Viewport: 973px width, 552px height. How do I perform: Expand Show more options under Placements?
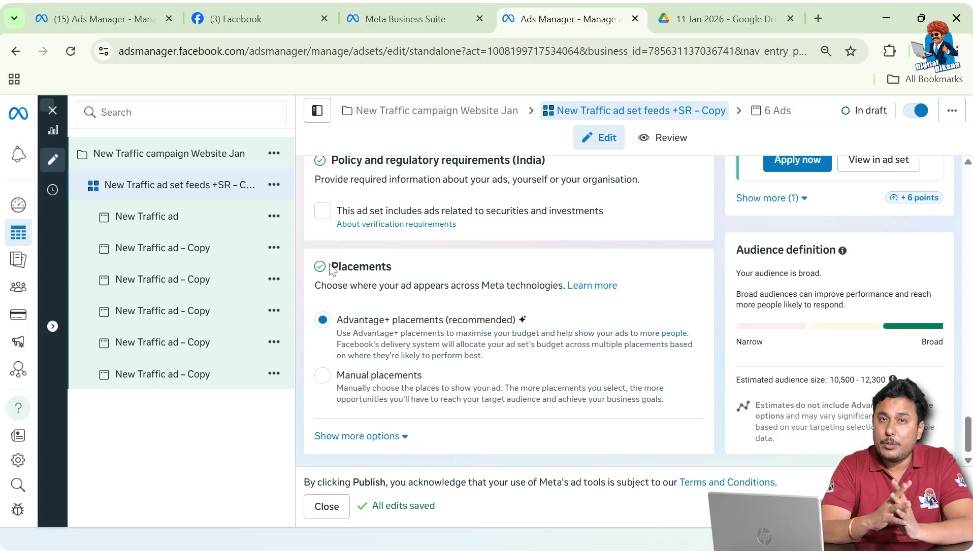pos(361,436)
